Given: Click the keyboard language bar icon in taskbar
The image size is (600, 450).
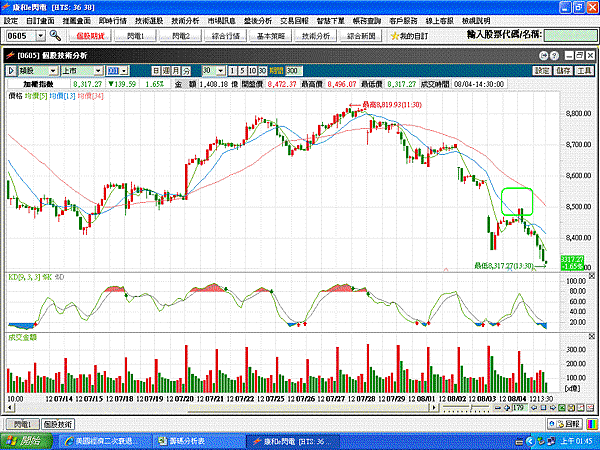Looking at the screenshot, I should click(x=518, y=442).
